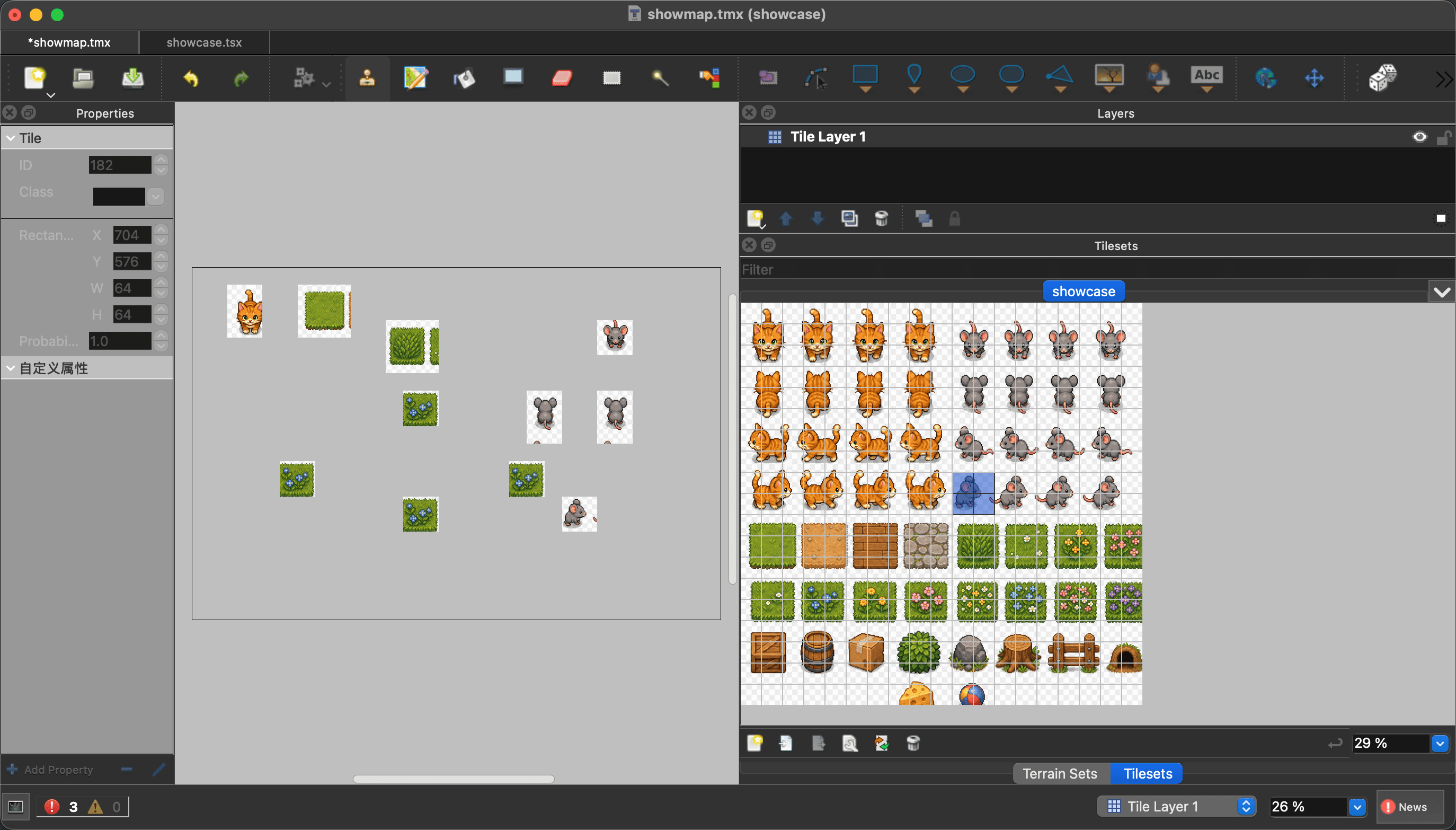
Task: Select the Stamp Brush tool
Action: 367,77
